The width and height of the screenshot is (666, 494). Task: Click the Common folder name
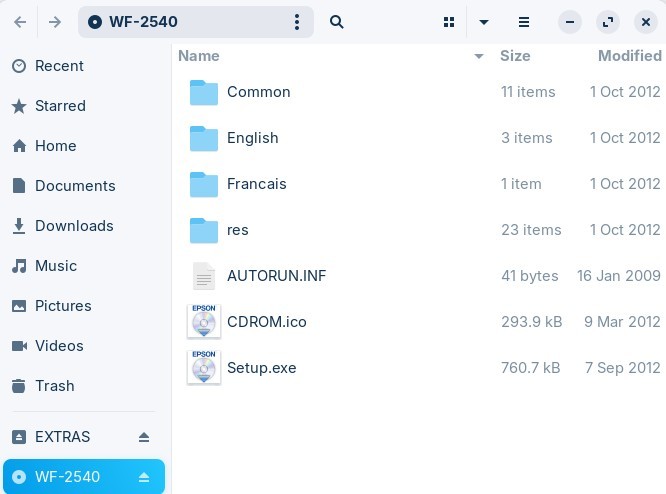tap(259, 92)
